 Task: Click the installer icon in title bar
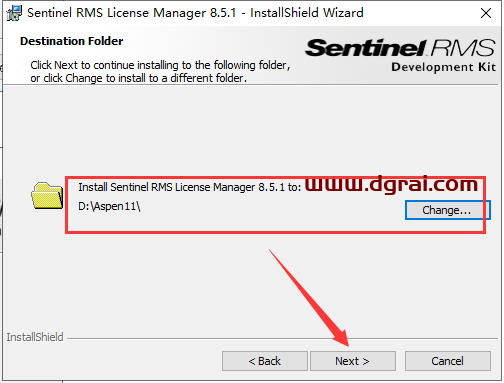[x=14, y=13]
